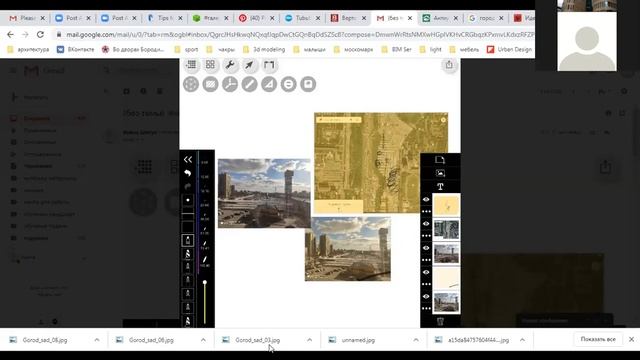Select the perspective axes tool
This screenshot has height=360, width=640.
pos(230,84)
